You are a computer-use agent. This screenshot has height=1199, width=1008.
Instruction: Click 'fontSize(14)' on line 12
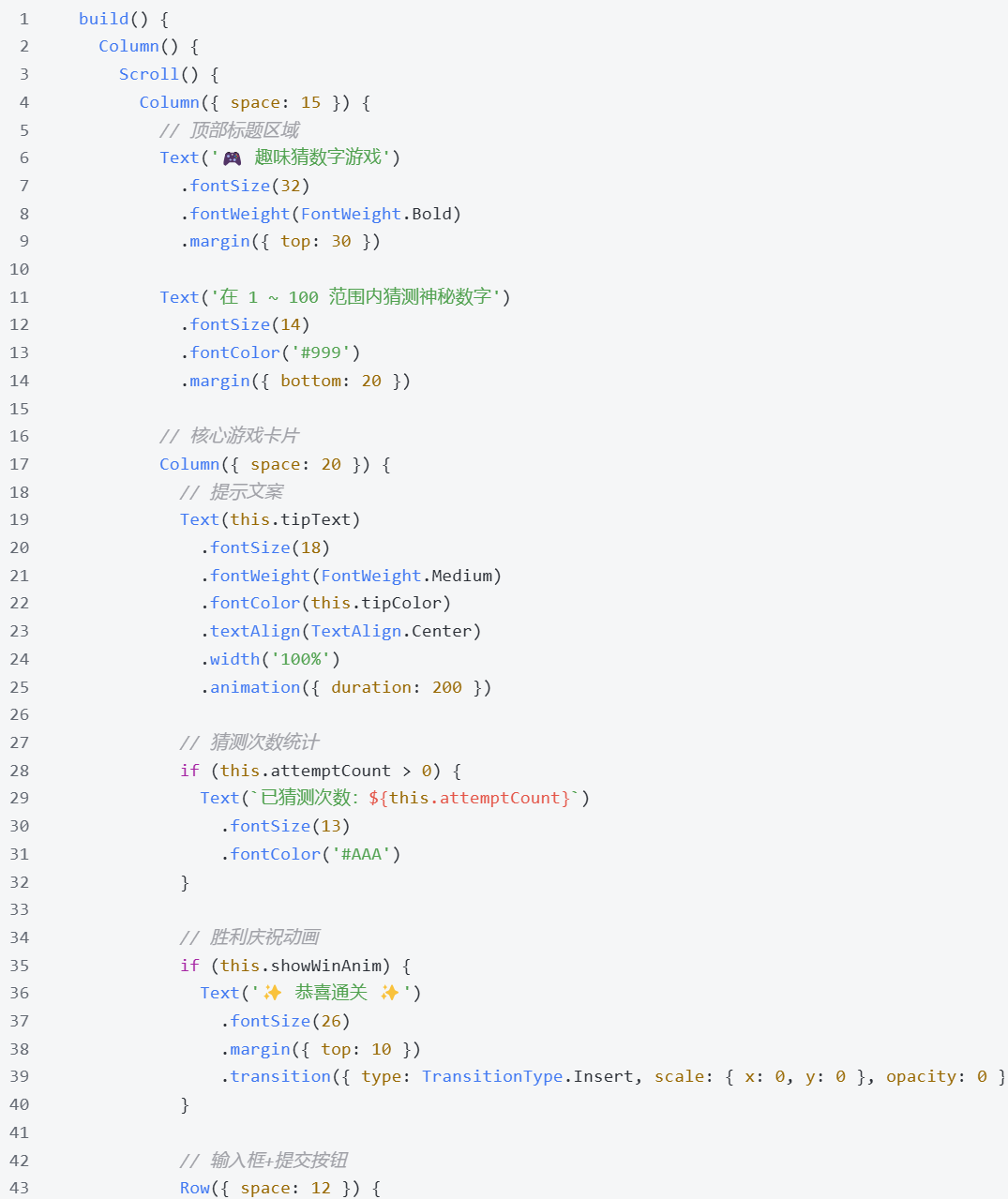(249, 324)
